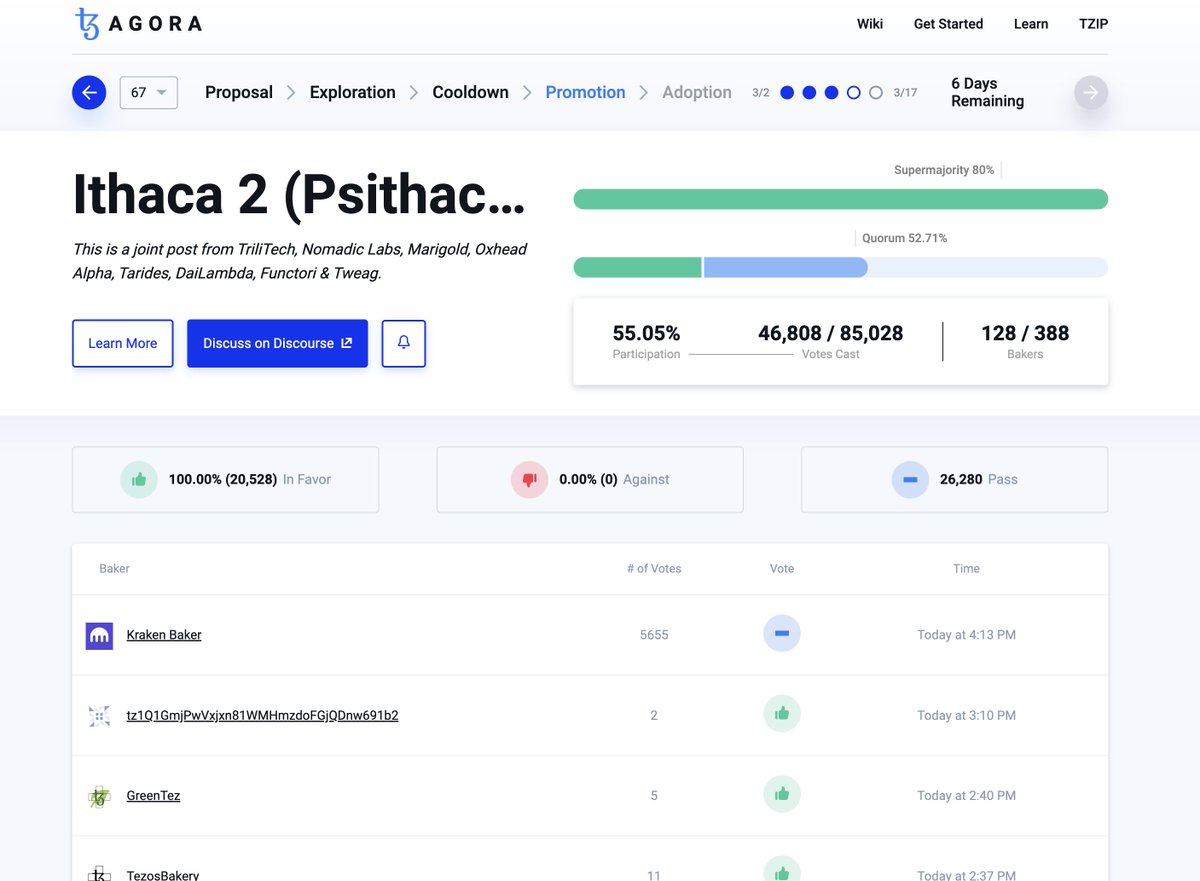Click the 5655 votes cell

[654, 635]
